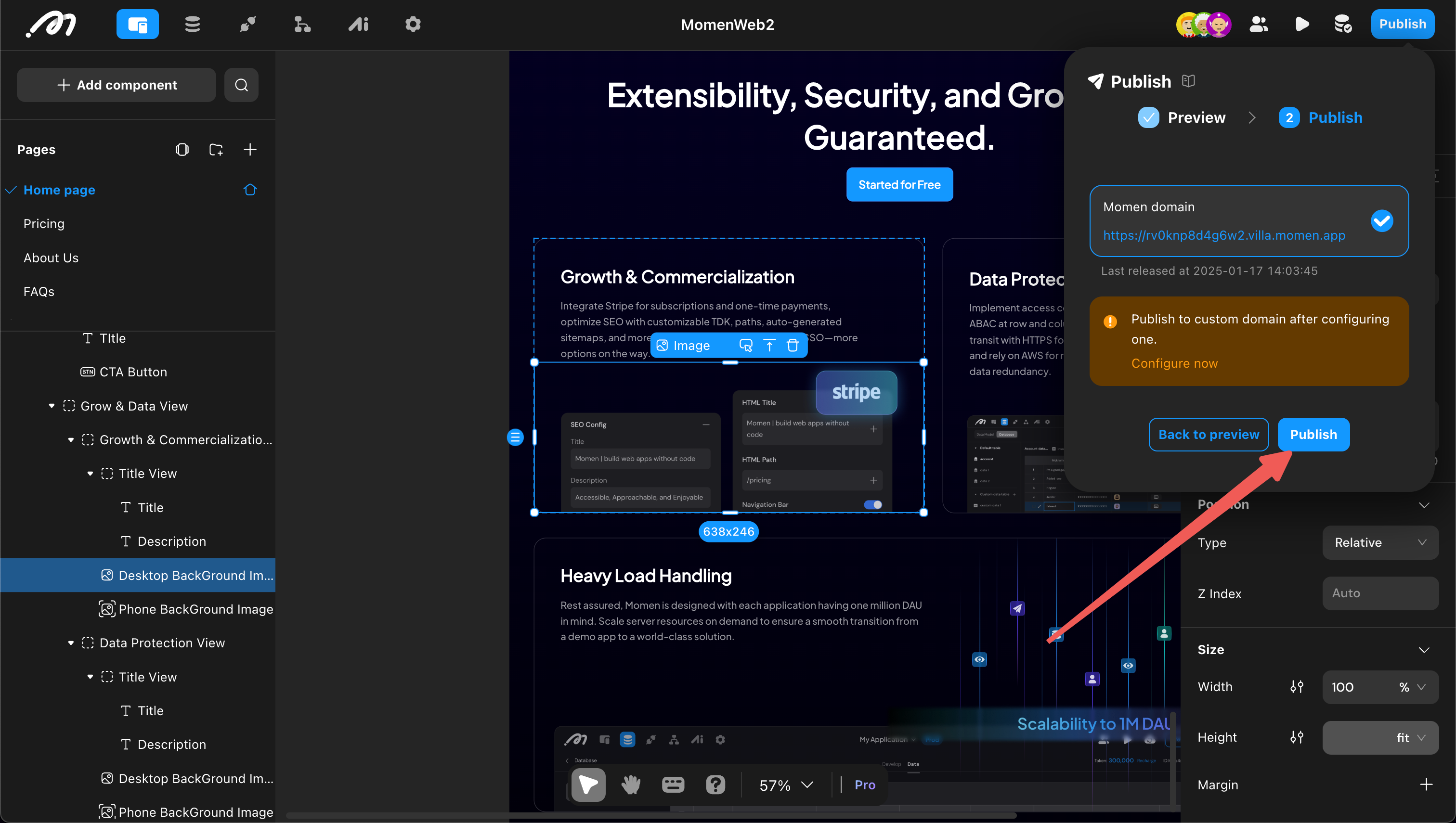Screen dimensions: 1456x823
Task: Click Publish button in the publish popup
Action: (x=1313, y=434)
